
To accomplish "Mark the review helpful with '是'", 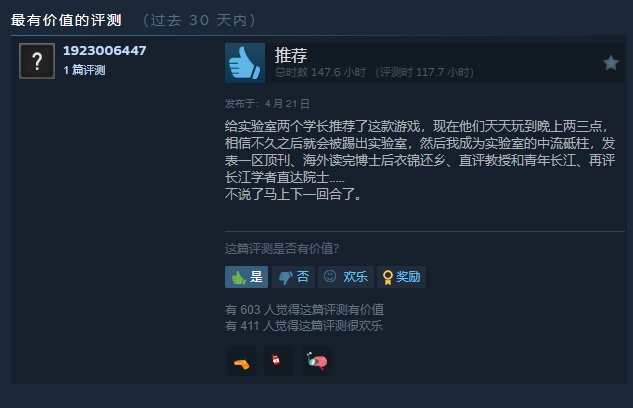I will (x=246, y=277).
